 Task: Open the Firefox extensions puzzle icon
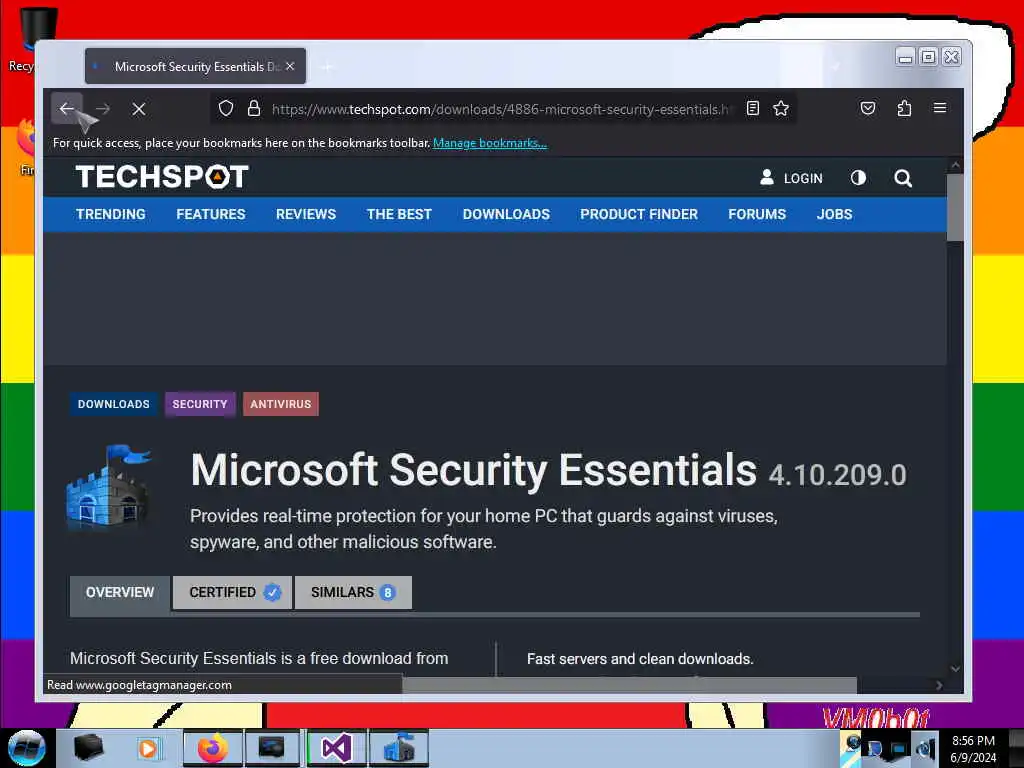[x=904, y=108]
